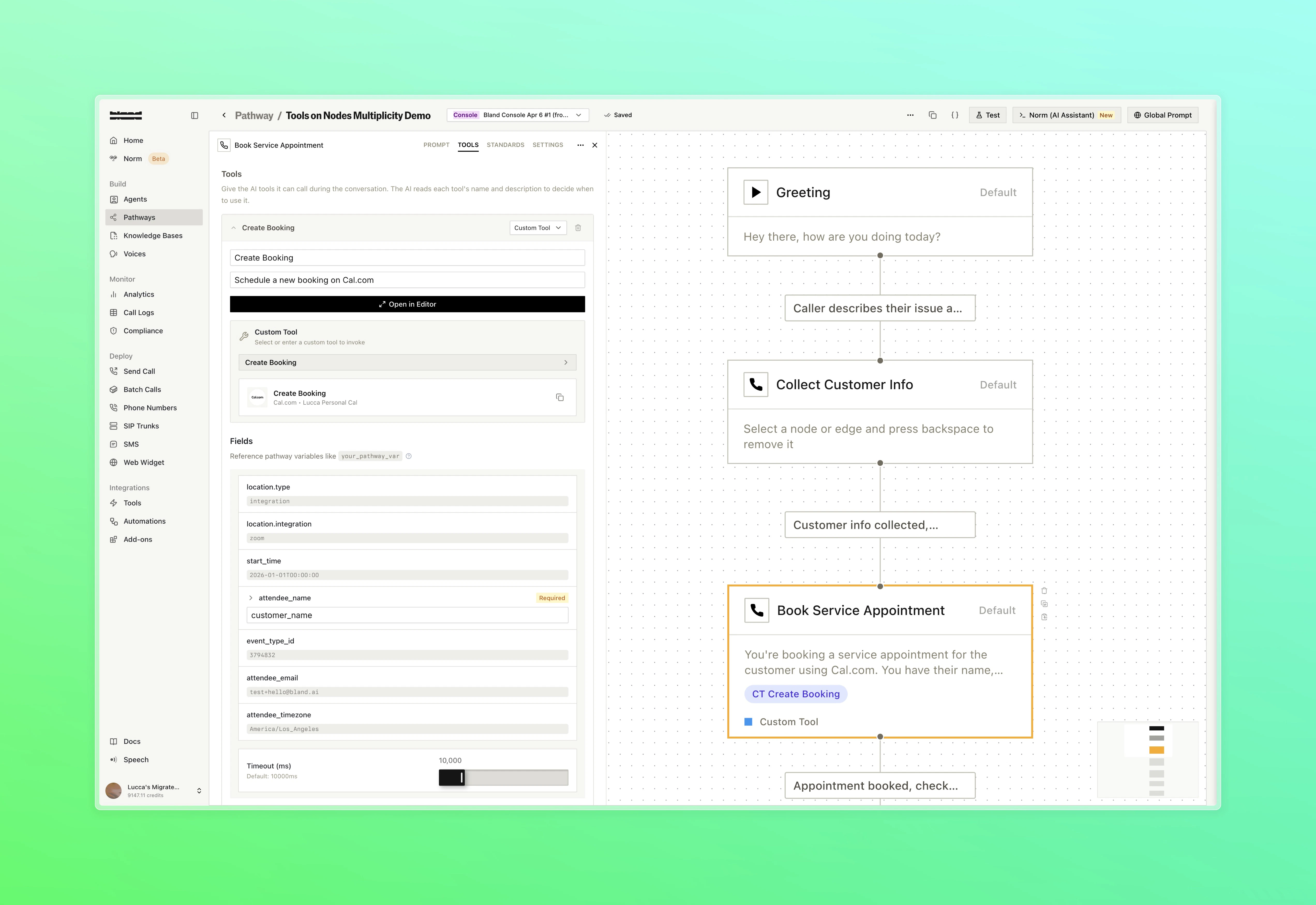
Task: Click the clipboard paste icon beside the node
Action: tap(1044, 617)
